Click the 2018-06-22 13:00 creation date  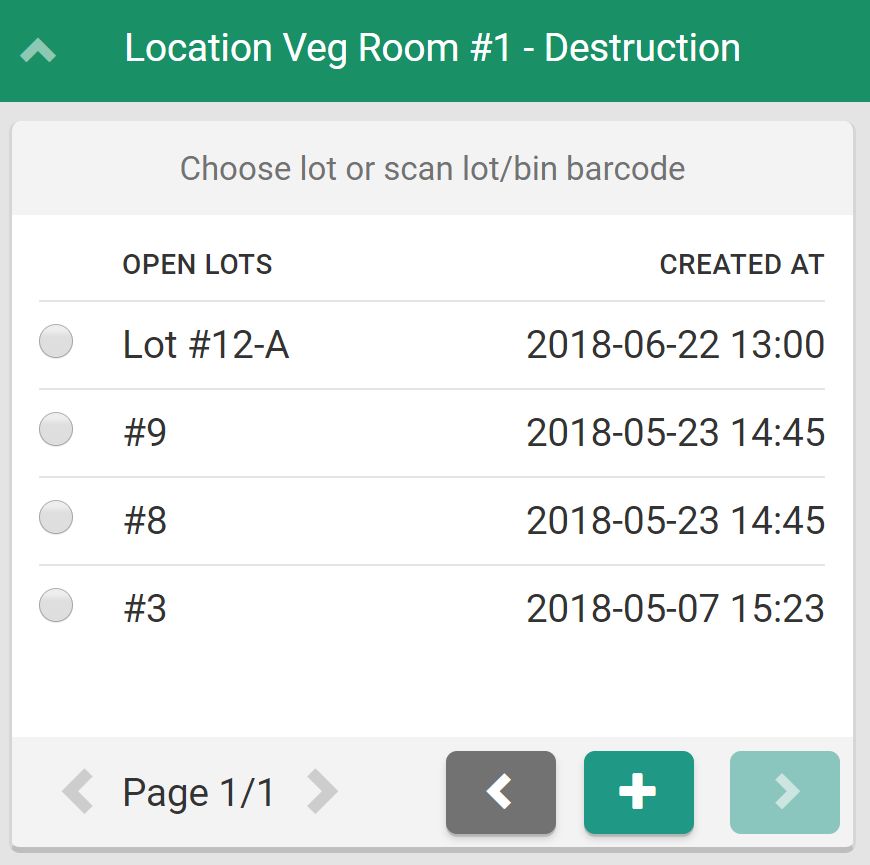tap(675, 346)
